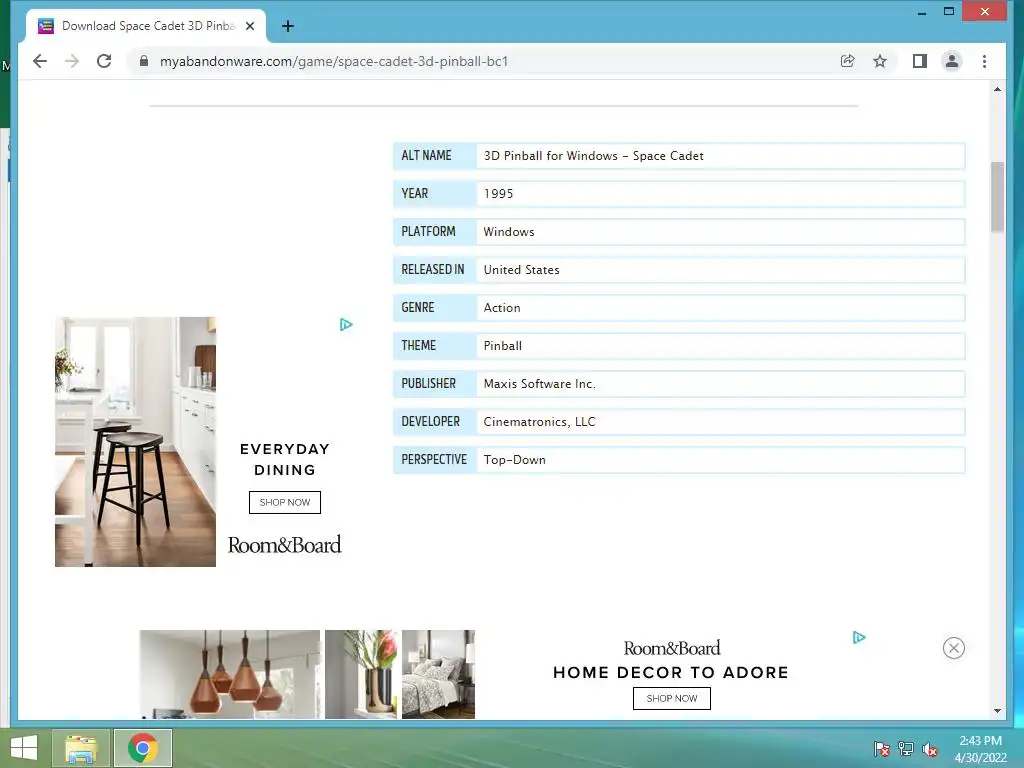Select the Download Space Cadet 3D Pinball tab
Screen dimensions: 1024x768
147,26
